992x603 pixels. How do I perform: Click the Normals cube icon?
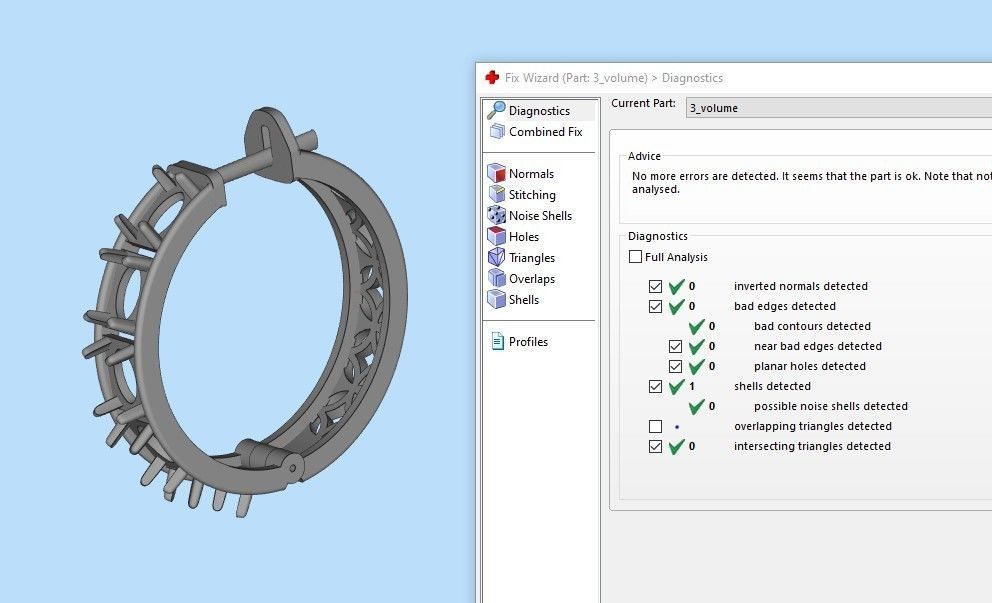(497, 173)
